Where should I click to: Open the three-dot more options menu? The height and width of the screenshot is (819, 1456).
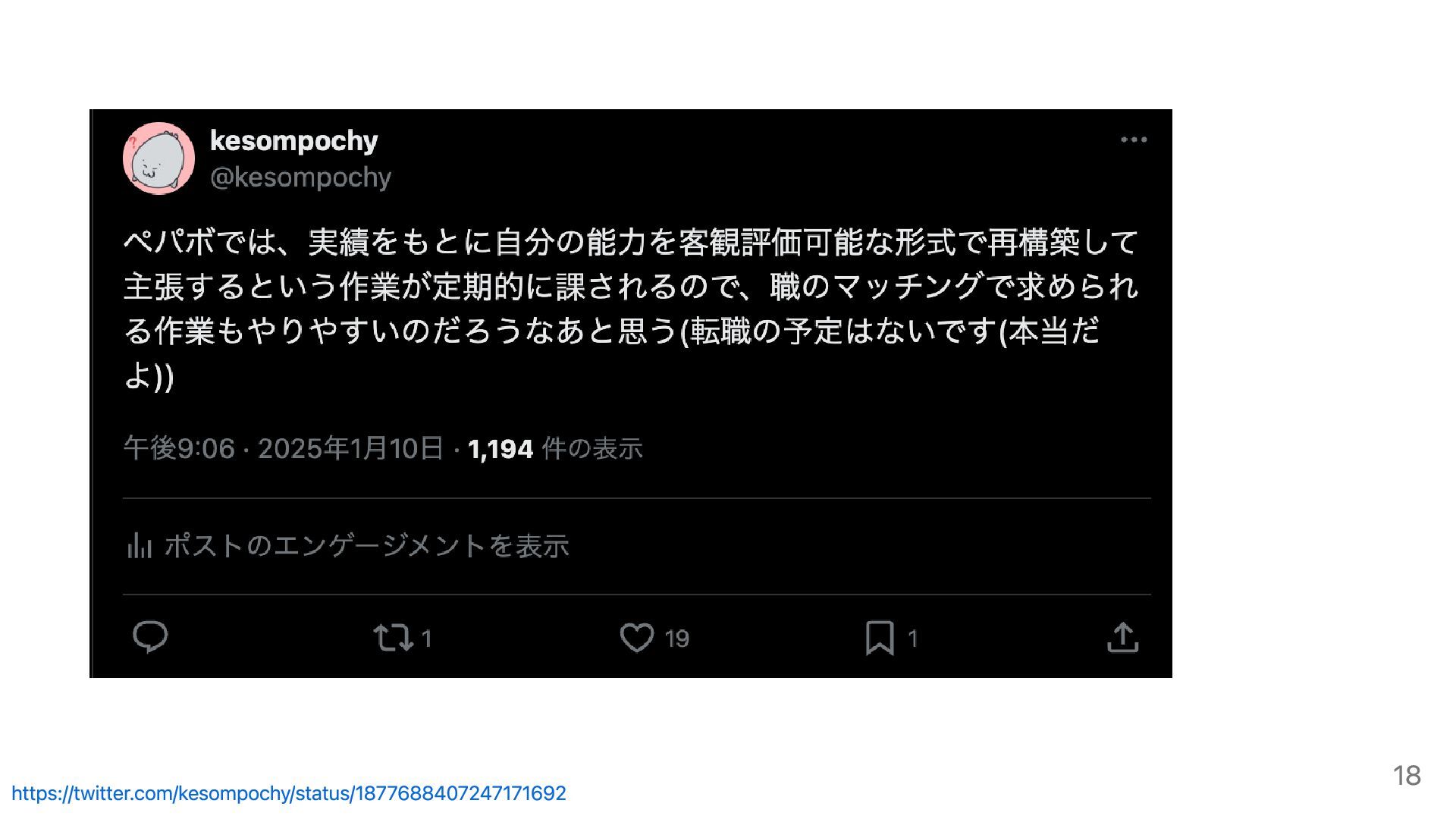point(1134,140)
